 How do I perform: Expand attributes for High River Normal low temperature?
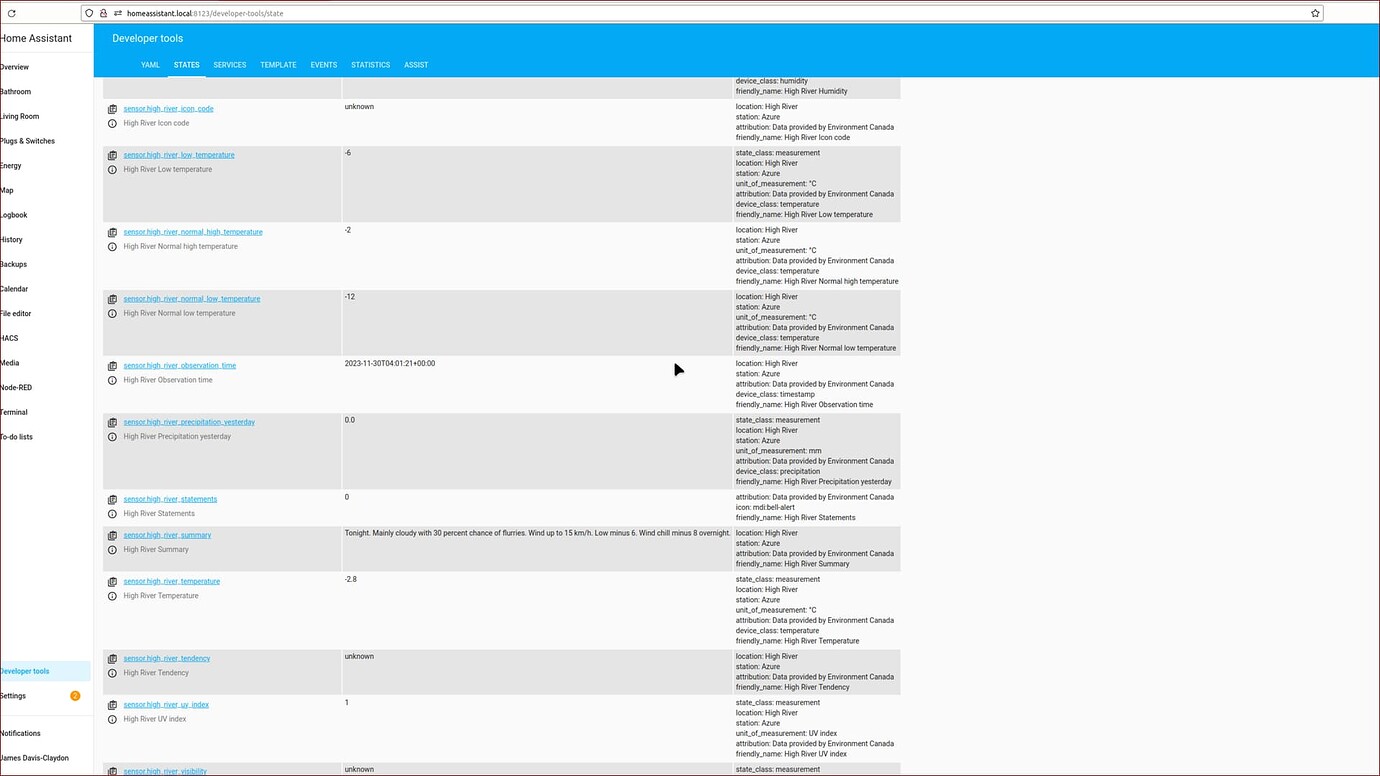[x=816, y=322]
